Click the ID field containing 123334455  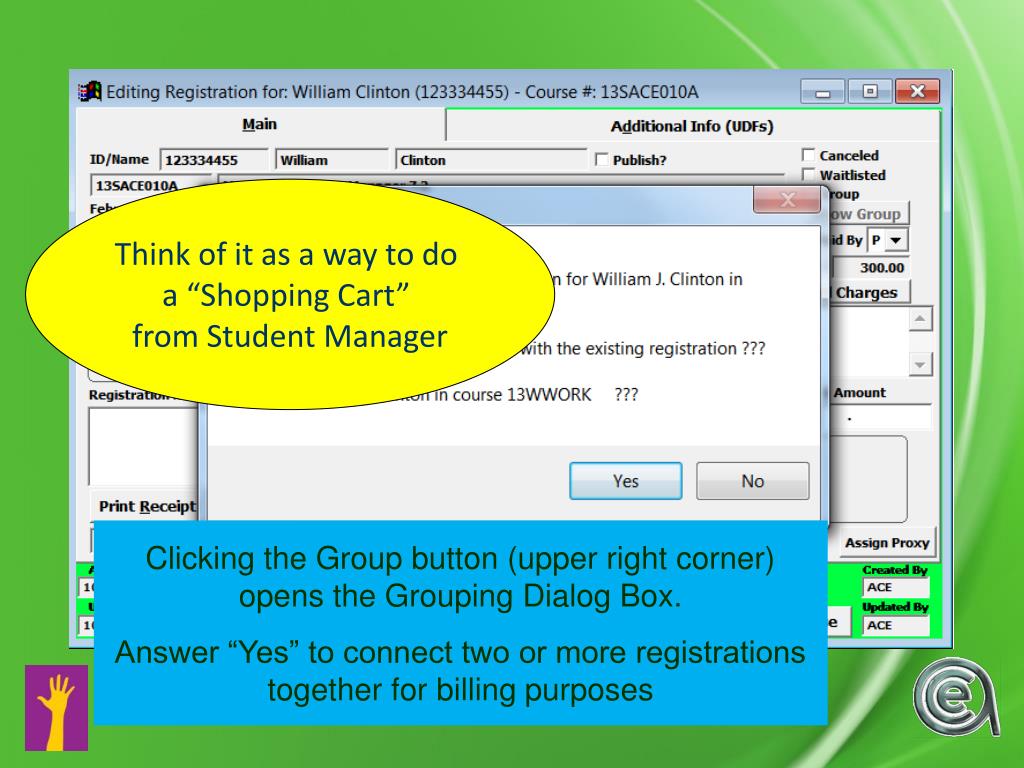pos(214,160)
